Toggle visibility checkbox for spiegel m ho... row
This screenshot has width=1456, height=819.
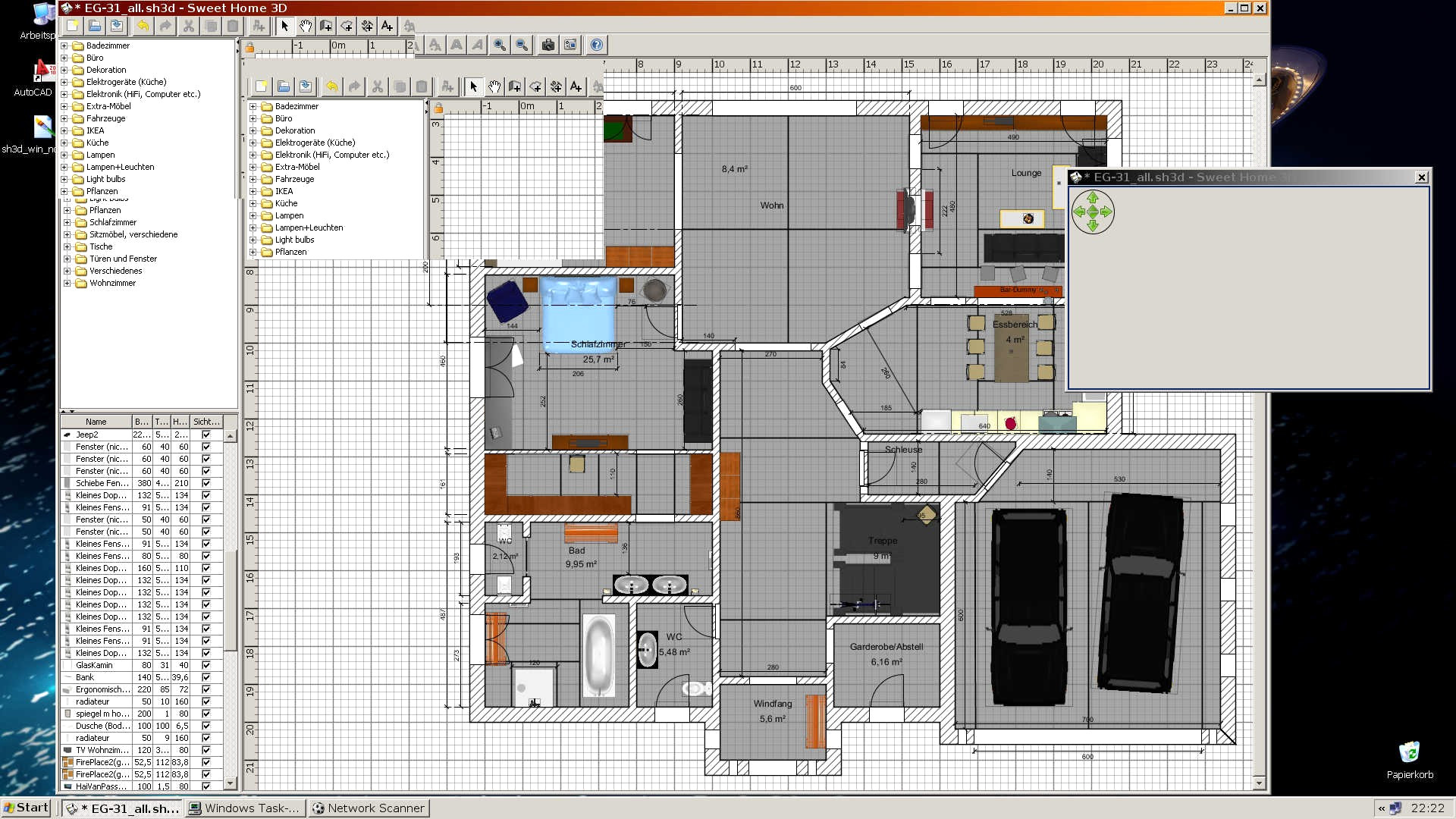(206, 714)
